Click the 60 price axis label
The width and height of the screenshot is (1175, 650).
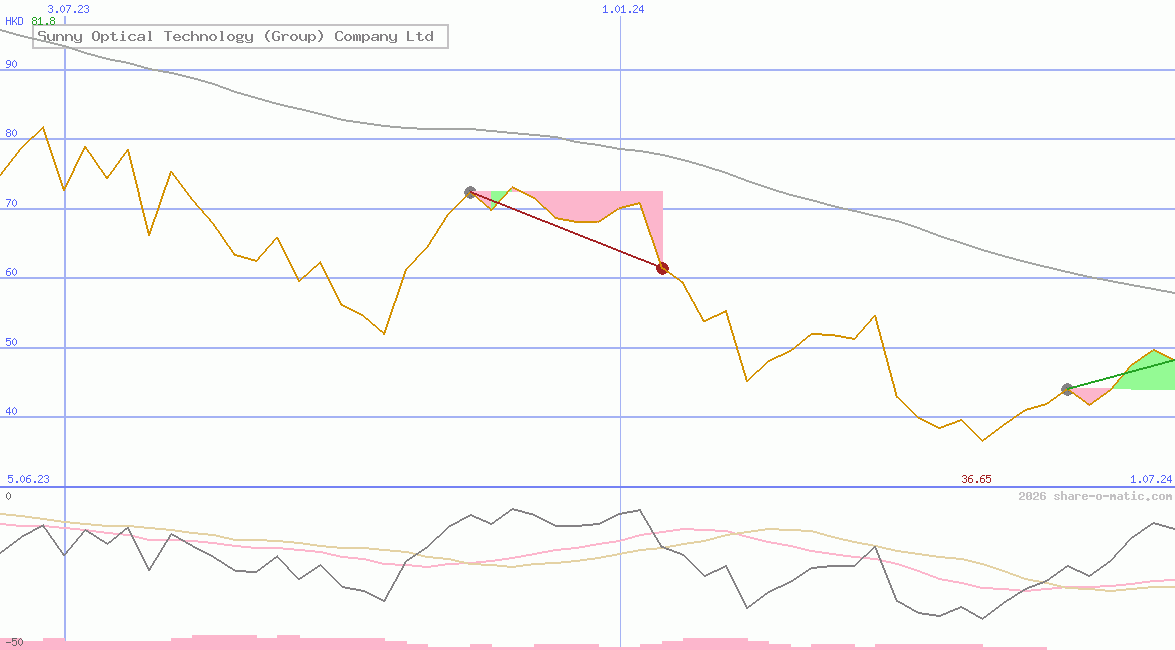pos(11,272)
